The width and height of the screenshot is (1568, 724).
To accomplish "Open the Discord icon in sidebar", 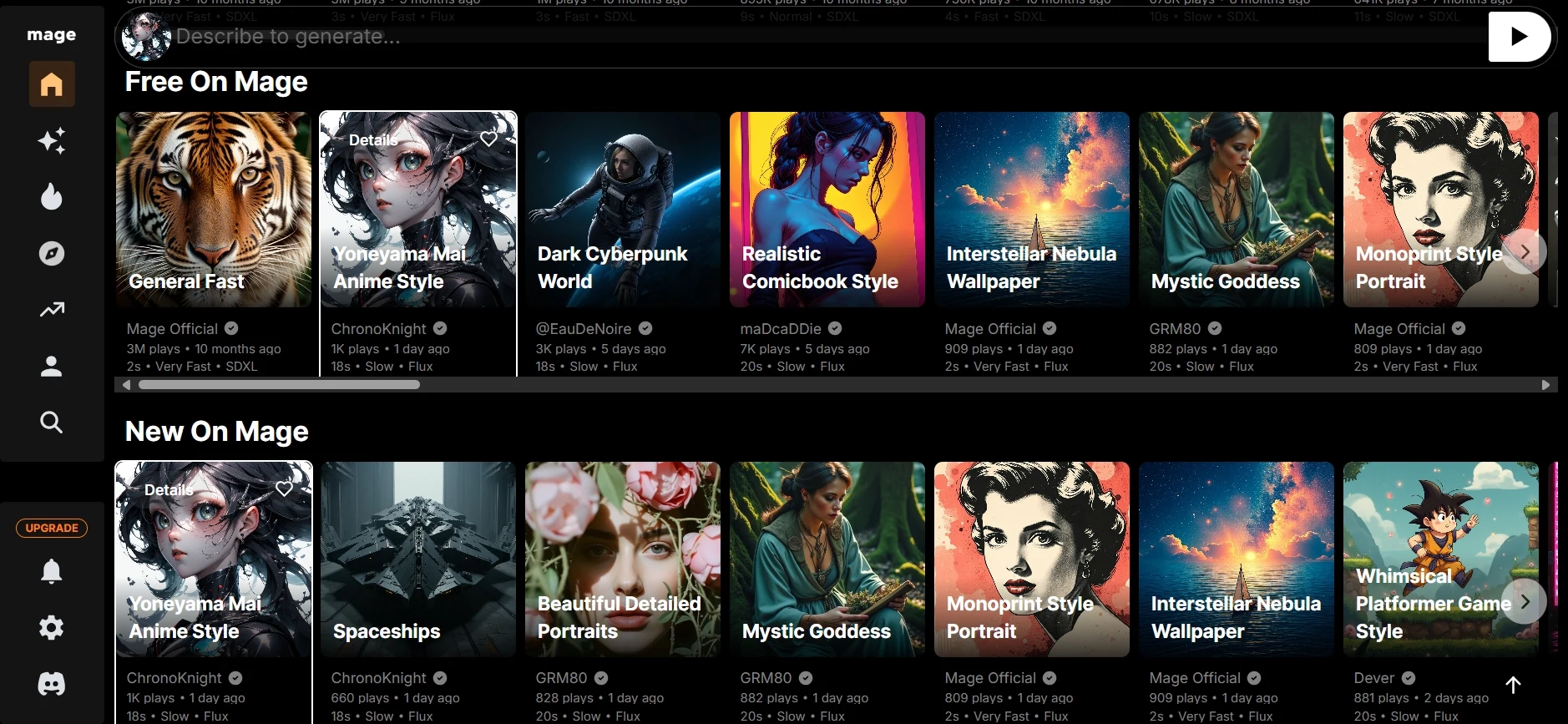I will 52,684.
